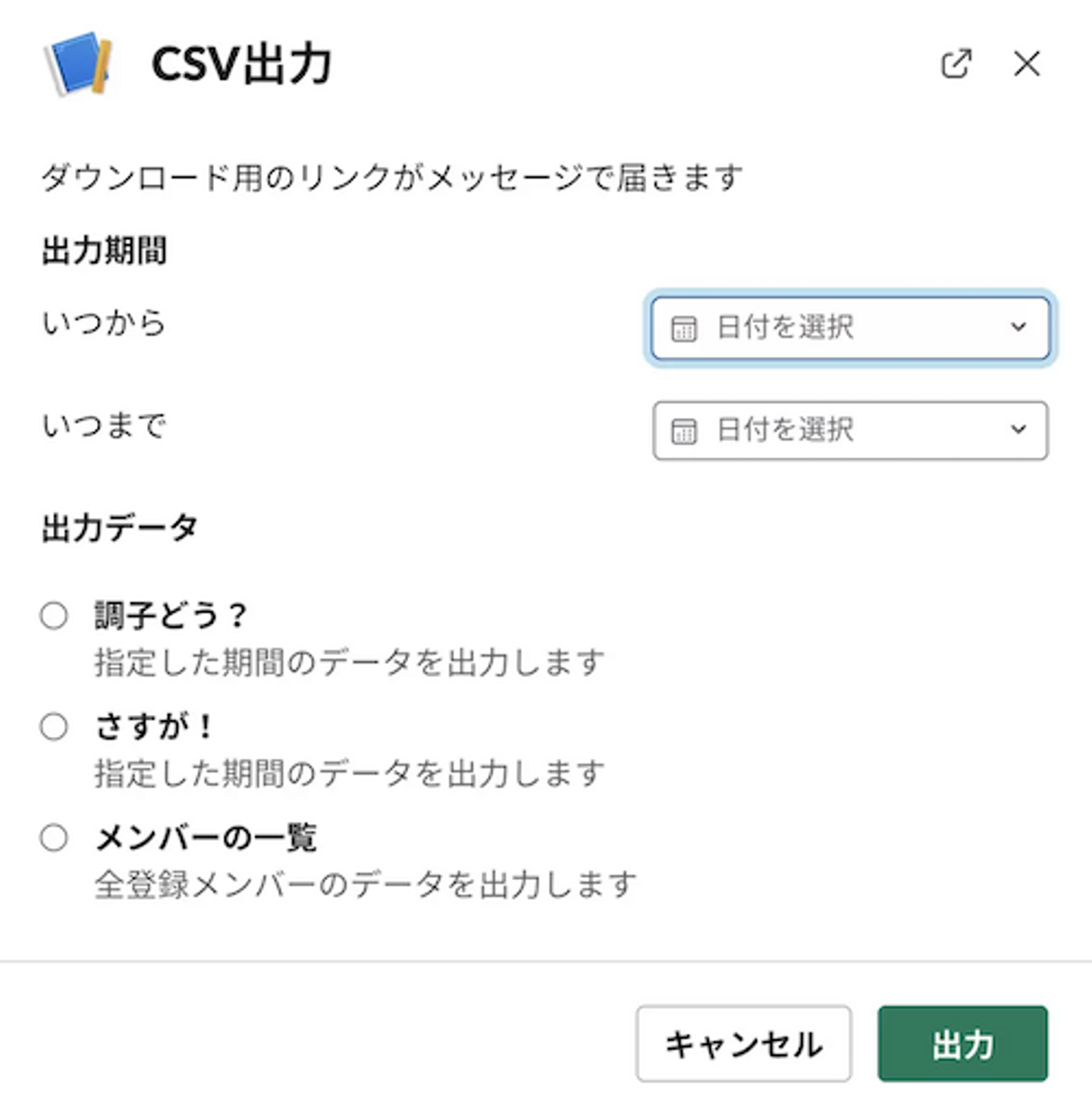Click the blue notebook app icon
1092x1116 pixels.
pos(80,64)
